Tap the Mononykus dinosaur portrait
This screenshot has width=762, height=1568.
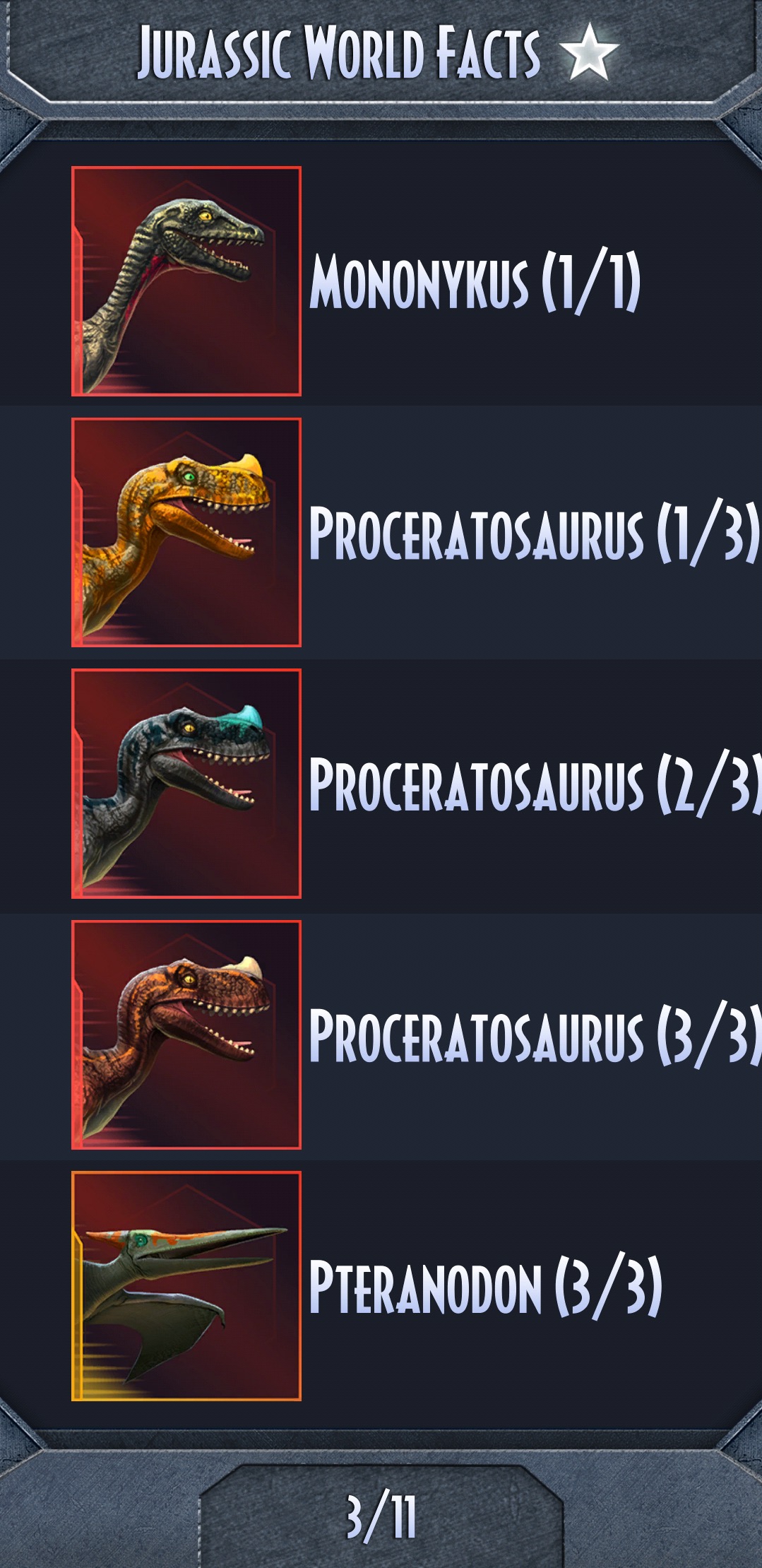pos(186,281)
